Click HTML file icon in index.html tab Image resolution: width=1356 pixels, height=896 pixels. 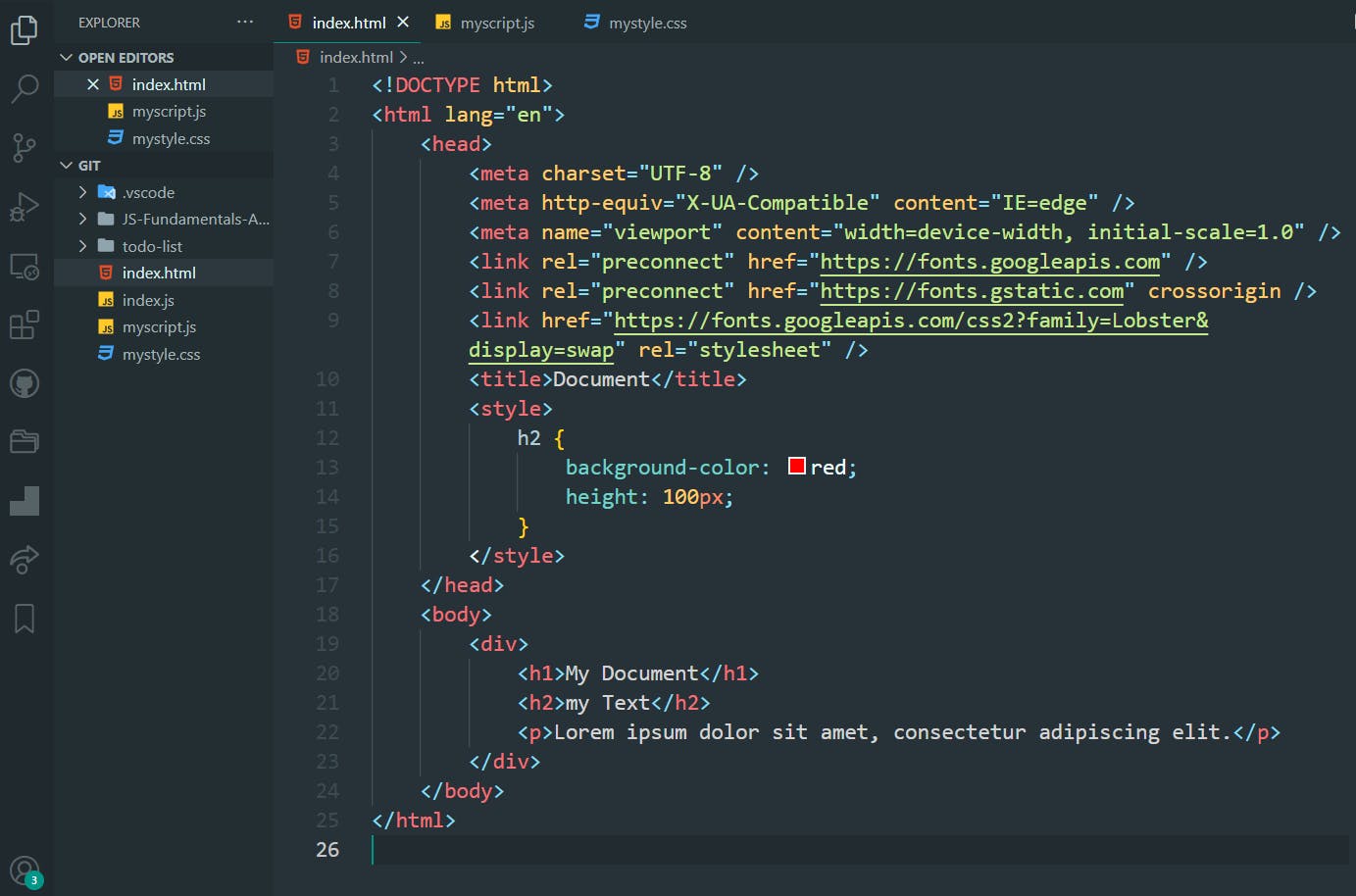295,22
